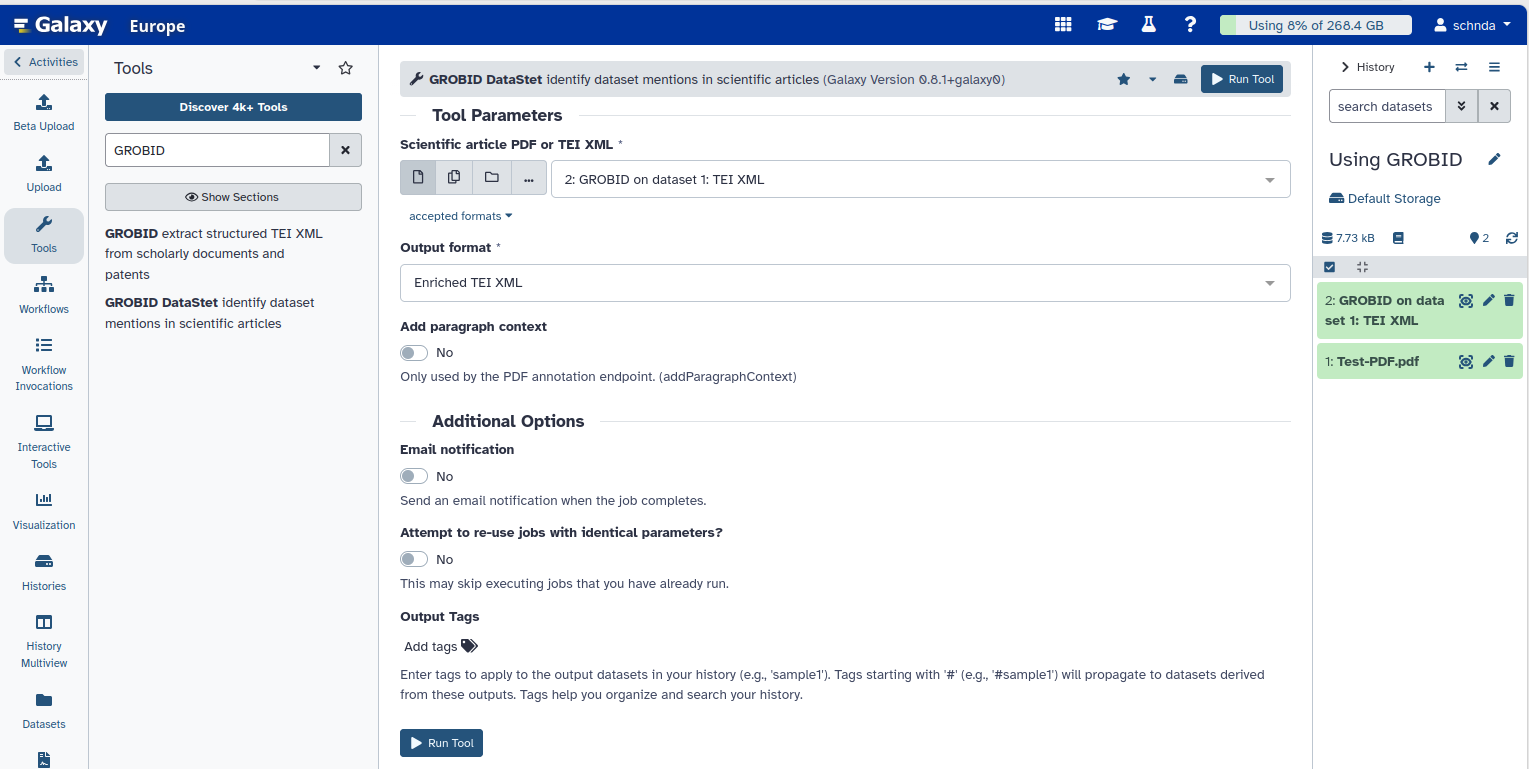Select dataset collection input mode
The width and height of the screenshot is (1529, 769).
[x=491, y=177]
